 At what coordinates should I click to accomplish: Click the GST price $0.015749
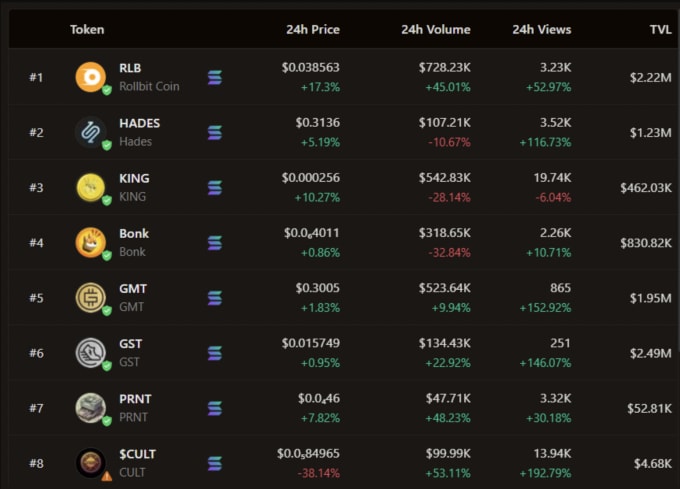311,343
